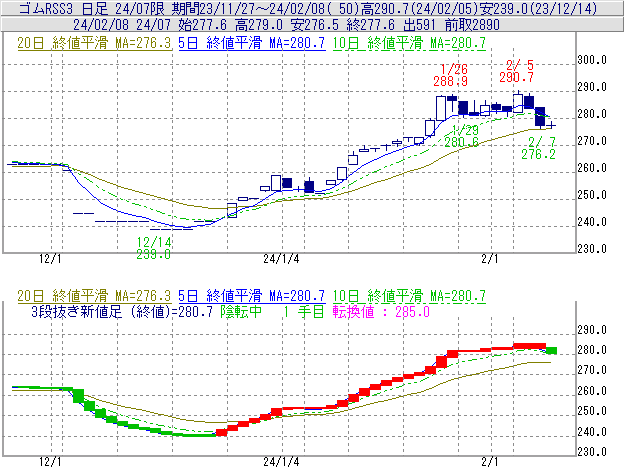Viewport: 624px width, 475px height.
Task: Click the green 12/14 239.0 low annotation
Action: 154,248
